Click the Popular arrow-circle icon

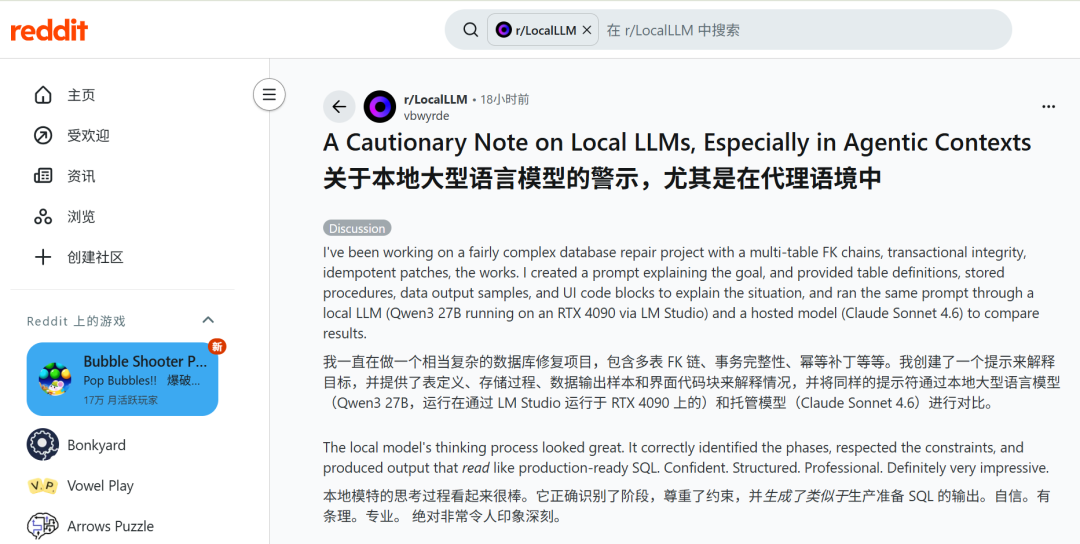click(x=43, y=136)
